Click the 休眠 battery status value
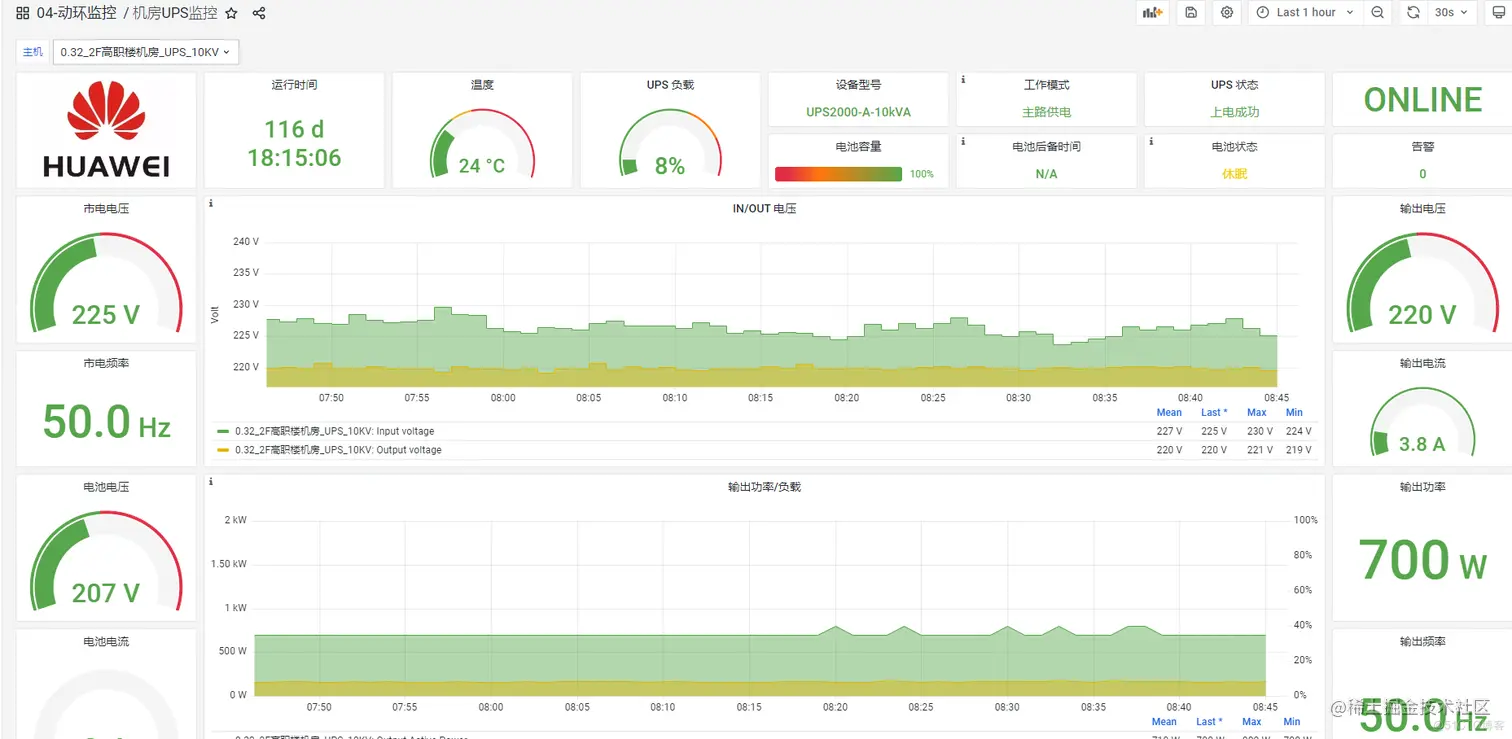This screenshot has width=1512, height=739. point(1234,174)
